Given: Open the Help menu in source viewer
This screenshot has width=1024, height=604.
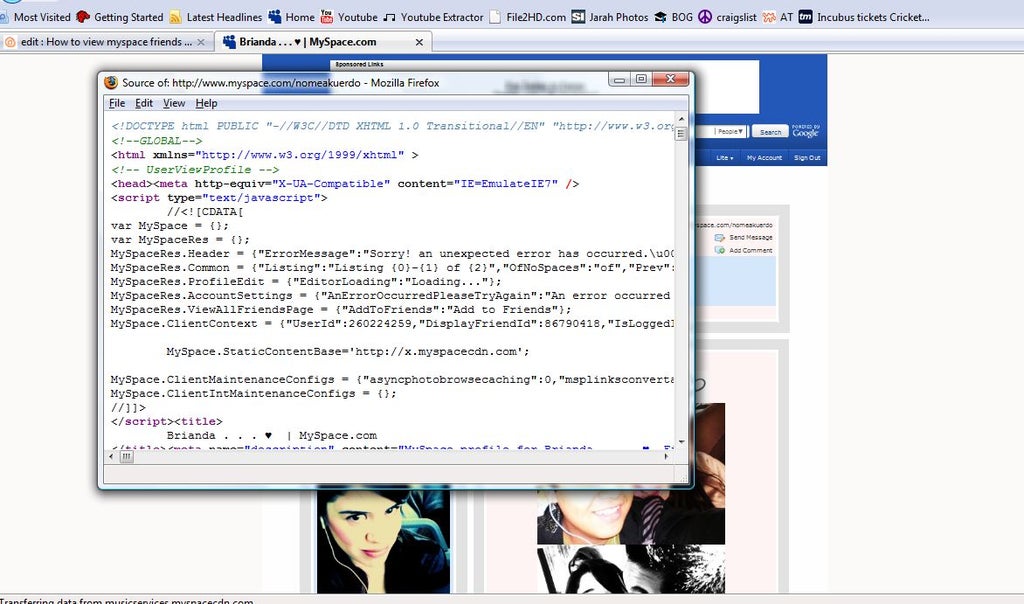Looking at the screenshot, I should pyautogui.click(x=206, y=103).
